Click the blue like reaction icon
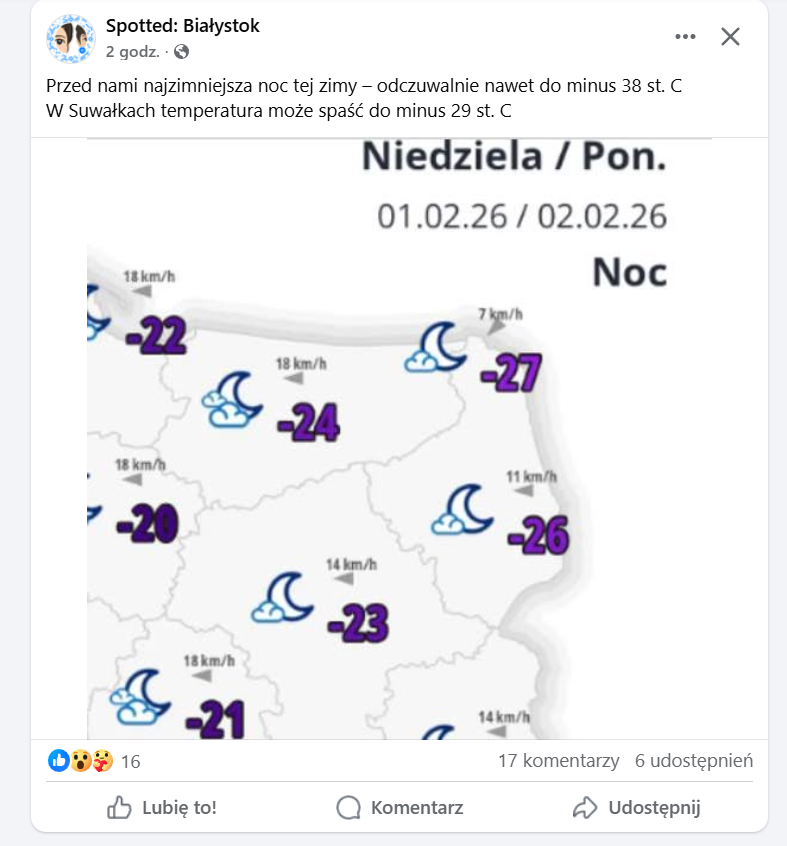This screenshot has height=846, width=787. [59, 761]
